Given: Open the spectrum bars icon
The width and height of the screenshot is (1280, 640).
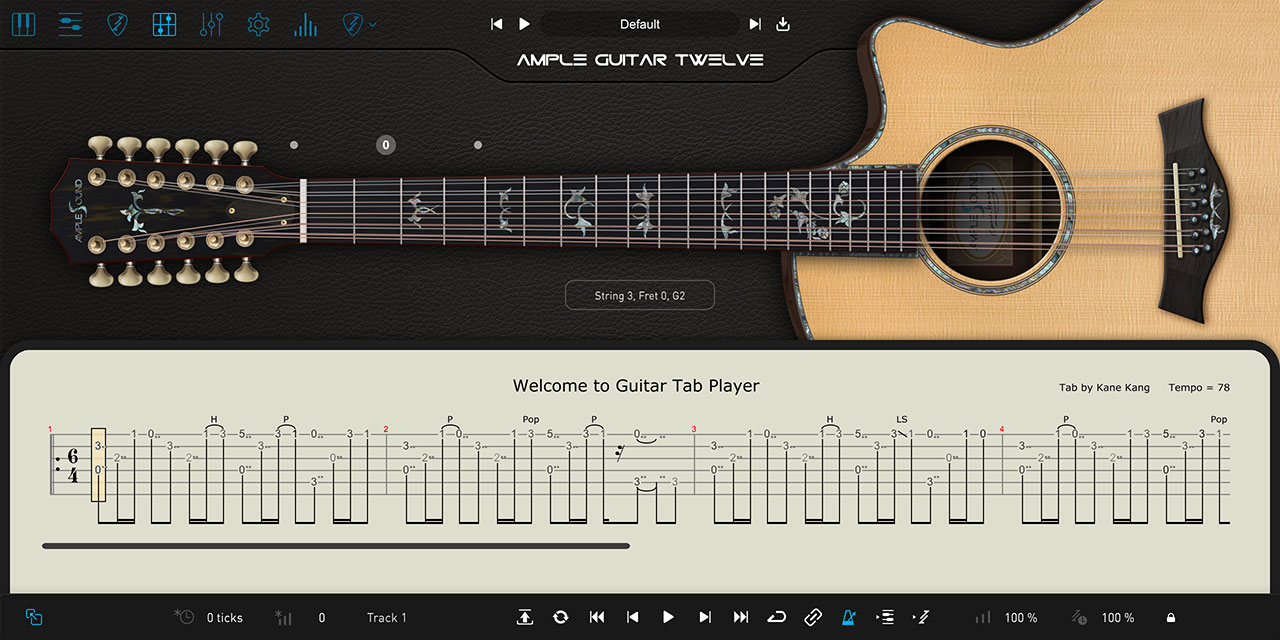Looking at the screenshot, I should coord(305,24).
